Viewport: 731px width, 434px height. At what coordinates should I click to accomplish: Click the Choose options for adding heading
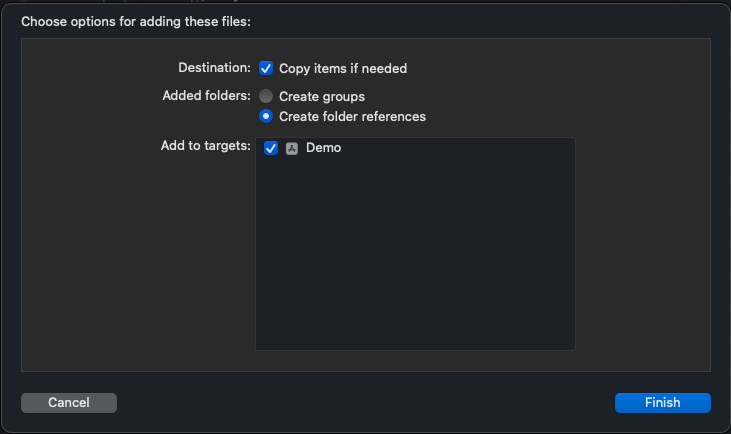pyautogui.click(x=136, y=22)
